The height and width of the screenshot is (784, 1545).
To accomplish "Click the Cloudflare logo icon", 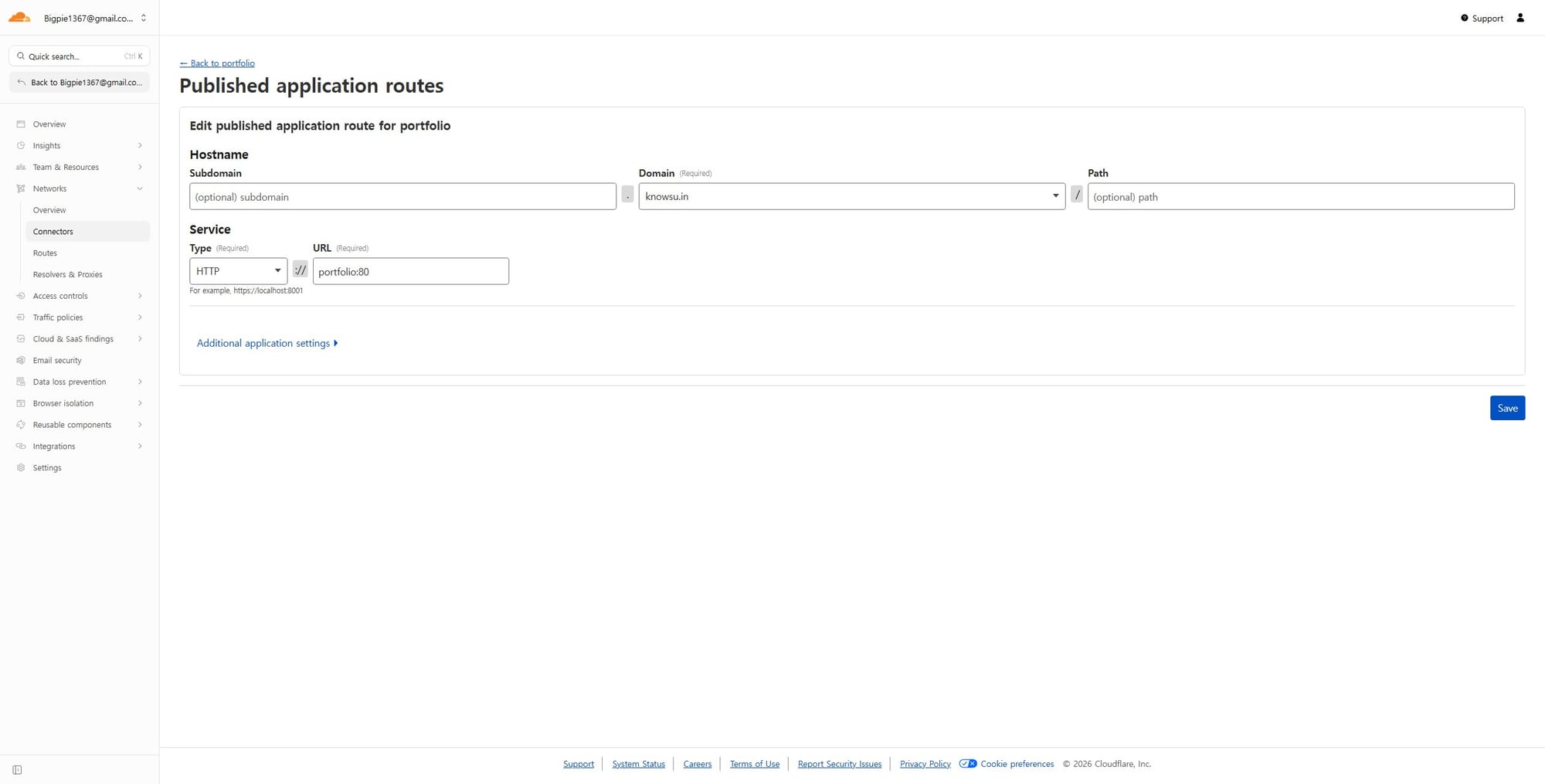I will (x=19, y=17).
